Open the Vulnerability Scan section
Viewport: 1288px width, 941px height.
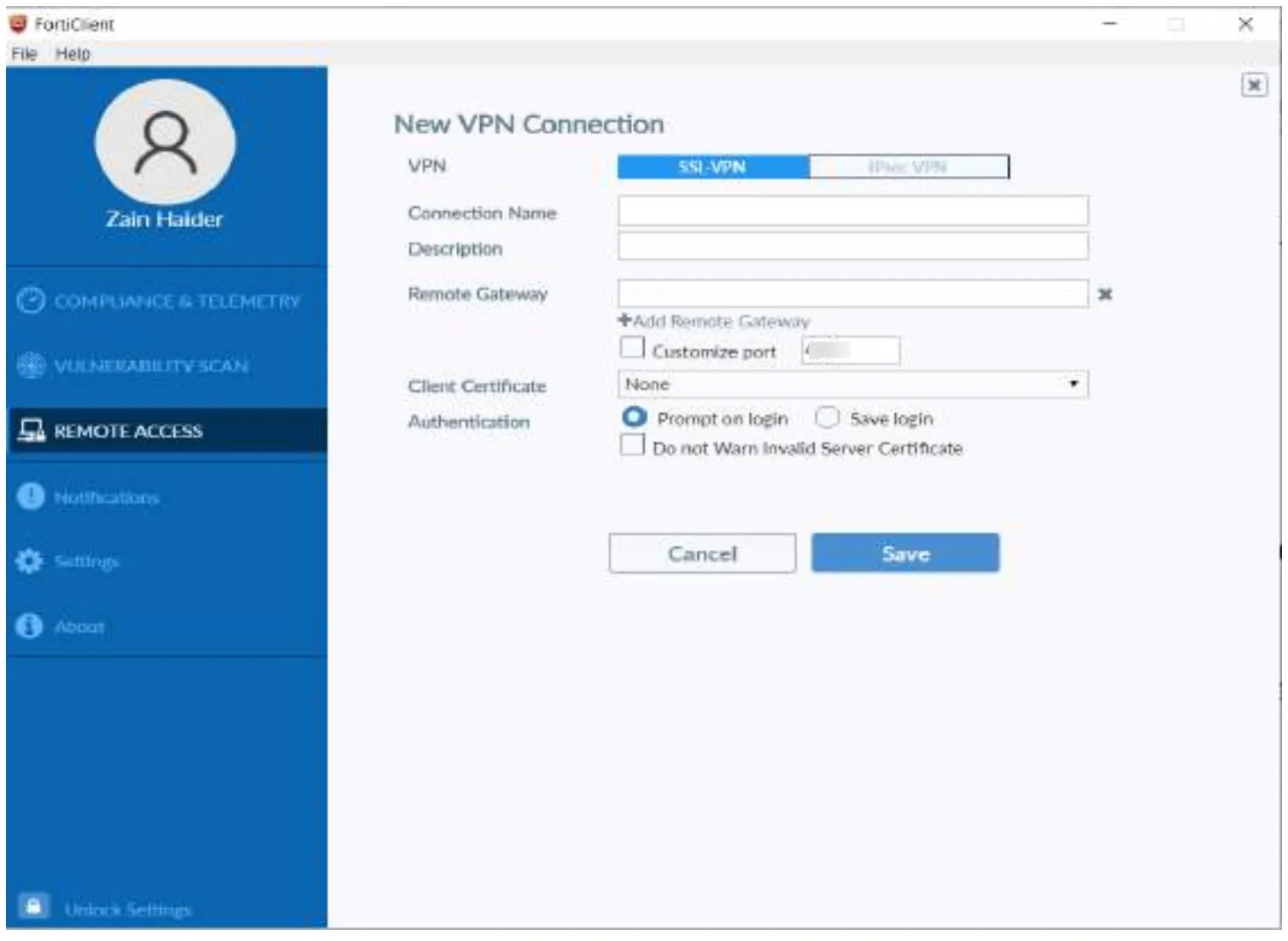pyautogui.click(x=167, y=365)
